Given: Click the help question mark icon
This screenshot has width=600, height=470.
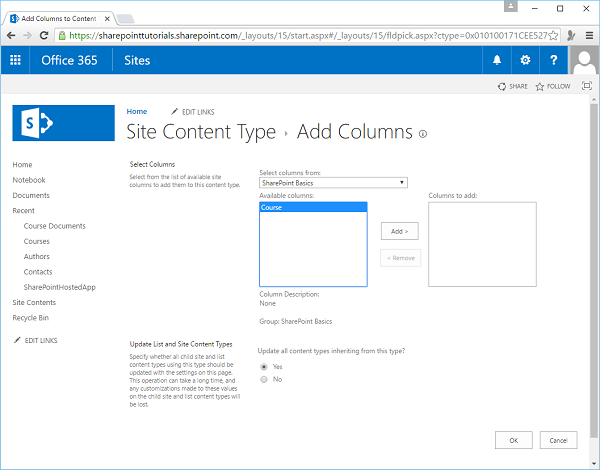Looking at the screenshot, I should (x=554, y=60).
